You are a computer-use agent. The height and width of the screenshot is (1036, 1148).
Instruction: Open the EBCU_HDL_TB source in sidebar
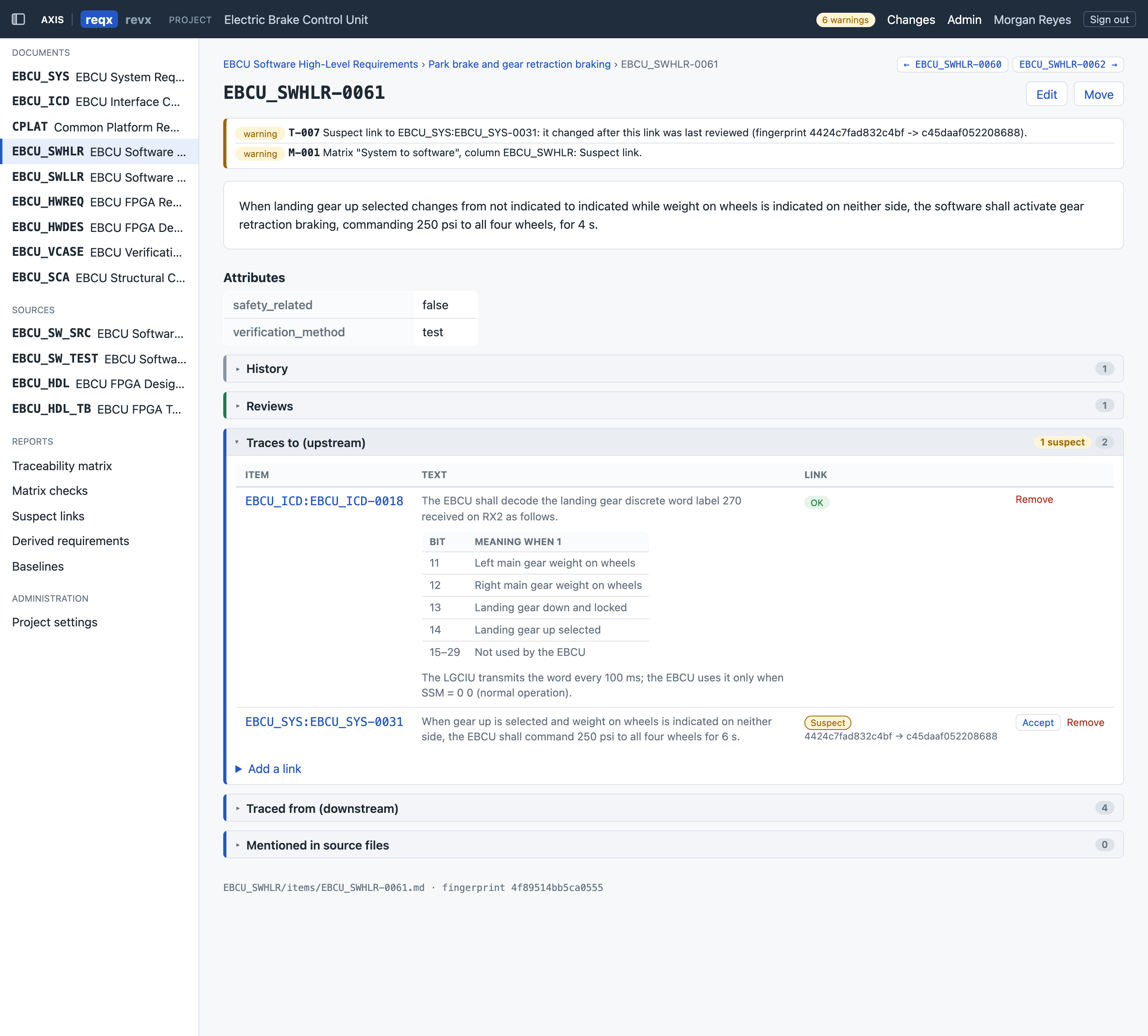click(x=99, y=409)
